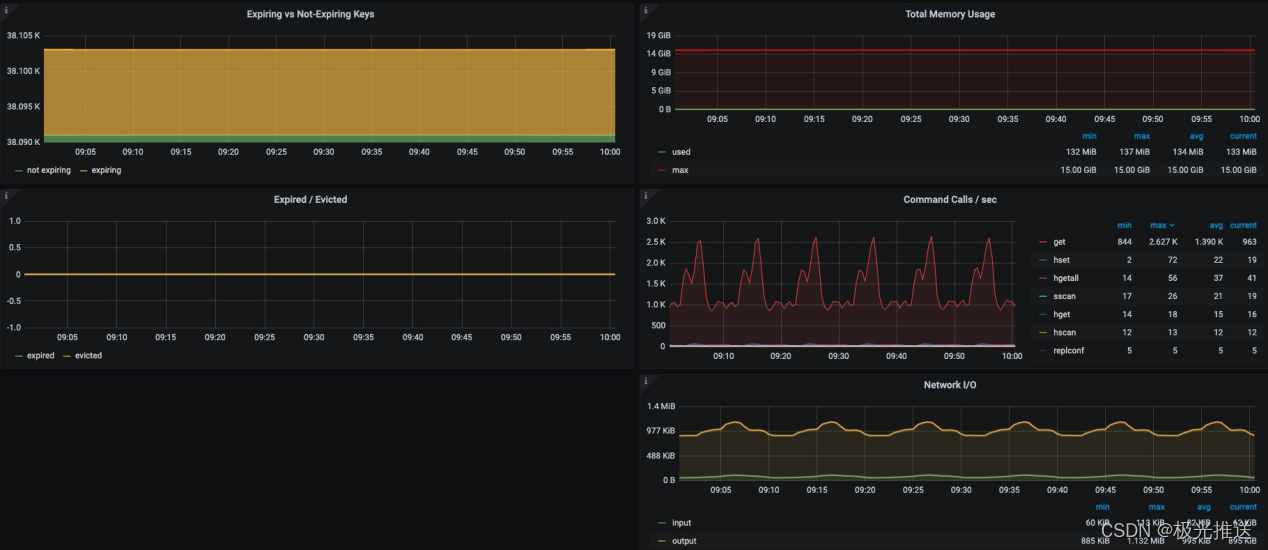Toggle the 'not expiring' series in legend

[x=49, y=170]
